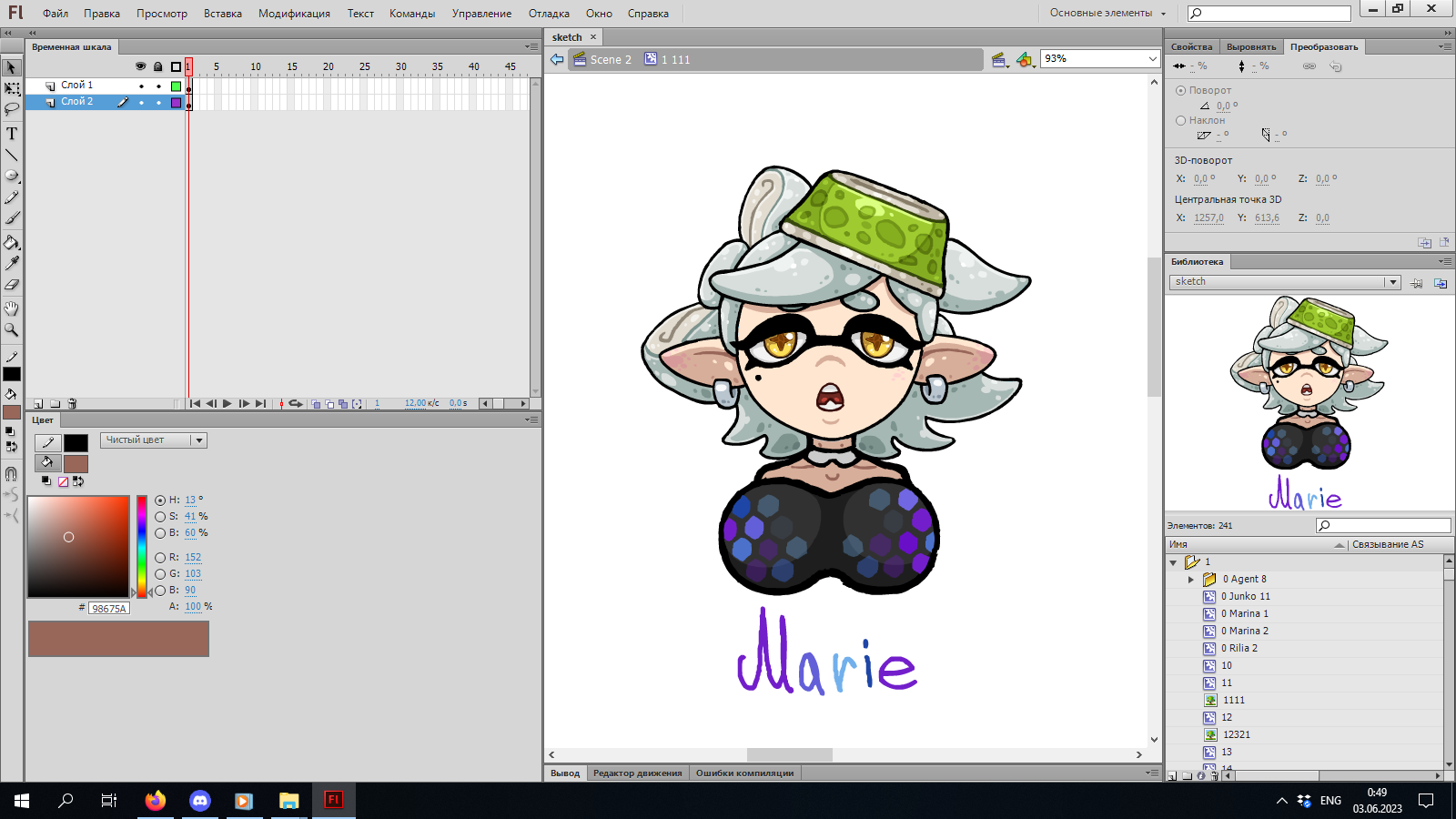Activate the Hand tool
This screenshot has height=819, width=1456.
click(x=12, y=308)
